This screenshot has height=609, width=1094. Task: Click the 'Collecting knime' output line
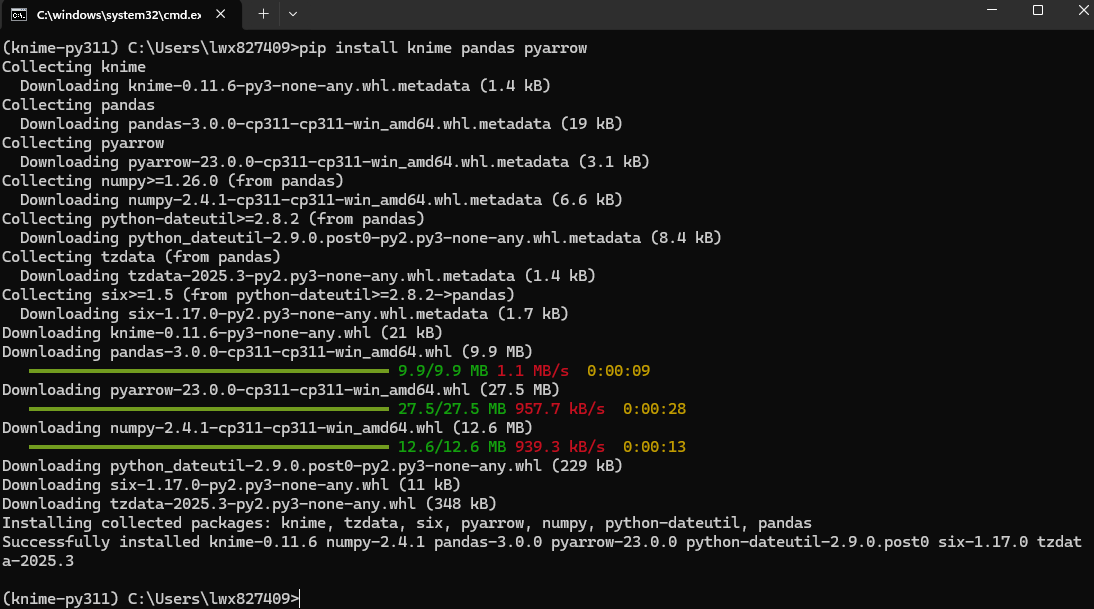tap(74, 67)
